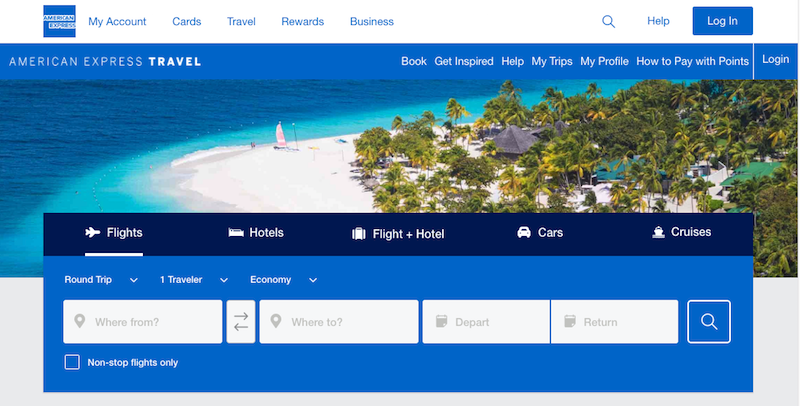Enable Non-stop flights only checkbox
This screenshot has width=800, height=406.
click(72, 362)
